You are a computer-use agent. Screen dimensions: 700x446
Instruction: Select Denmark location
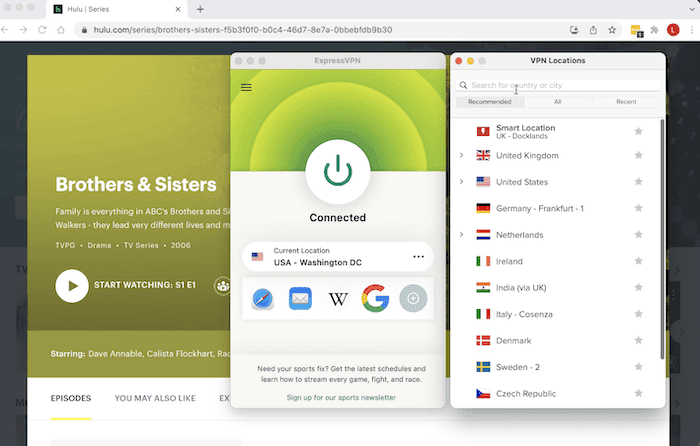click(554, 340)
